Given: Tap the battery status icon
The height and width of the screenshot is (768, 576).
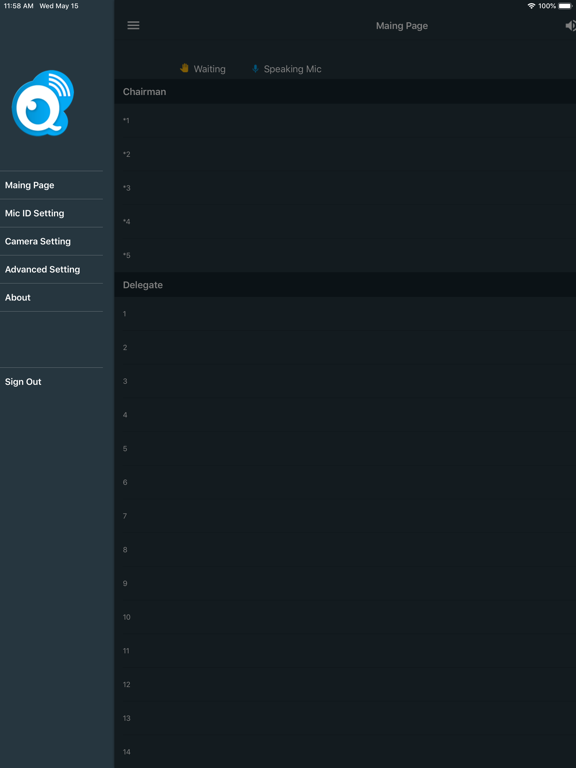Looking at the screenshot, I should (565, 6).
